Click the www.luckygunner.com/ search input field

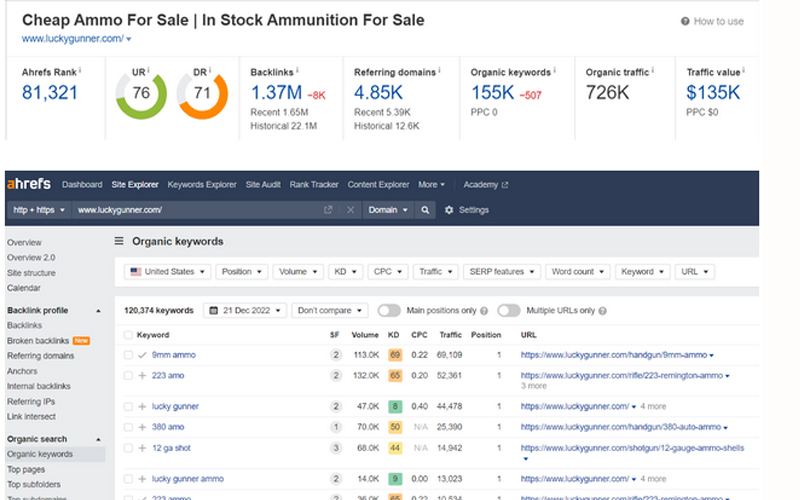tap(198, 210)
